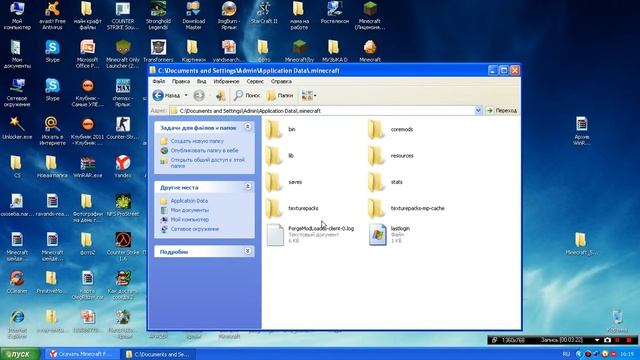Image resolution: width=640 pixels, height=360 pixels.
Task: Open the Сервис menu
Action: [255, 81]
